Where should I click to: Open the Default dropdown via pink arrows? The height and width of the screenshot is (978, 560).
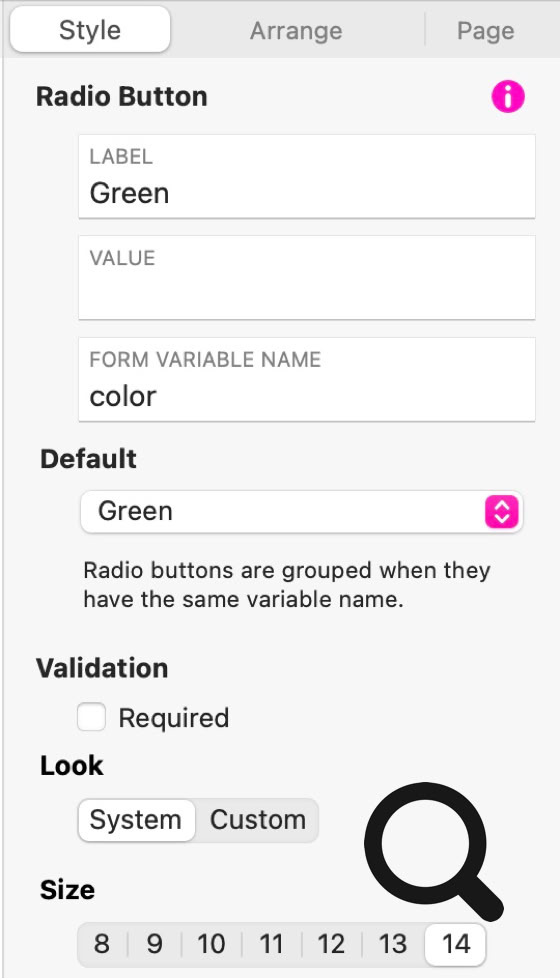pos(501,511)
